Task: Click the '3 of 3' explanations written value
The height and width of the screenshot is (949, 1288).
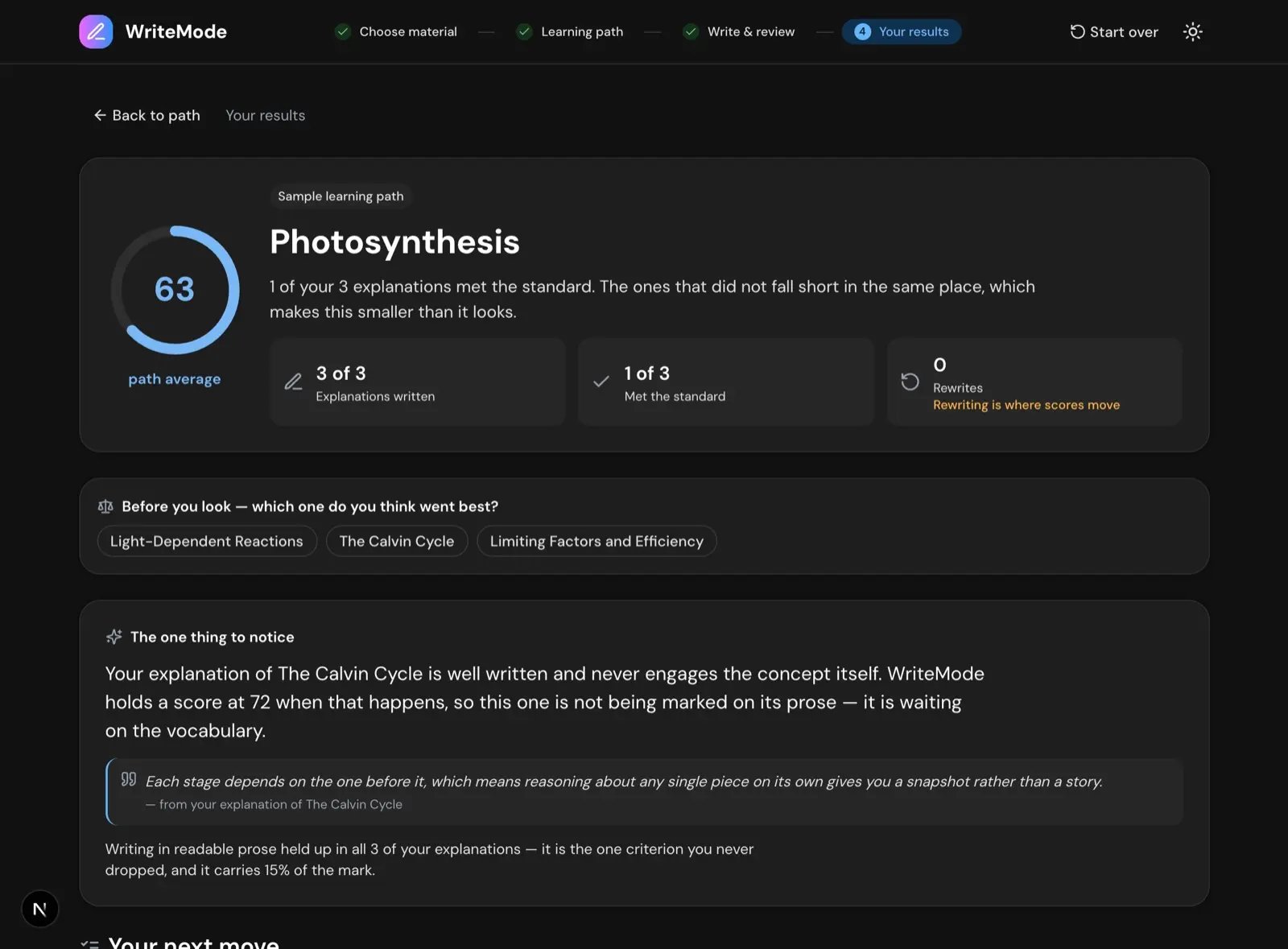Action: click(341, 373)
